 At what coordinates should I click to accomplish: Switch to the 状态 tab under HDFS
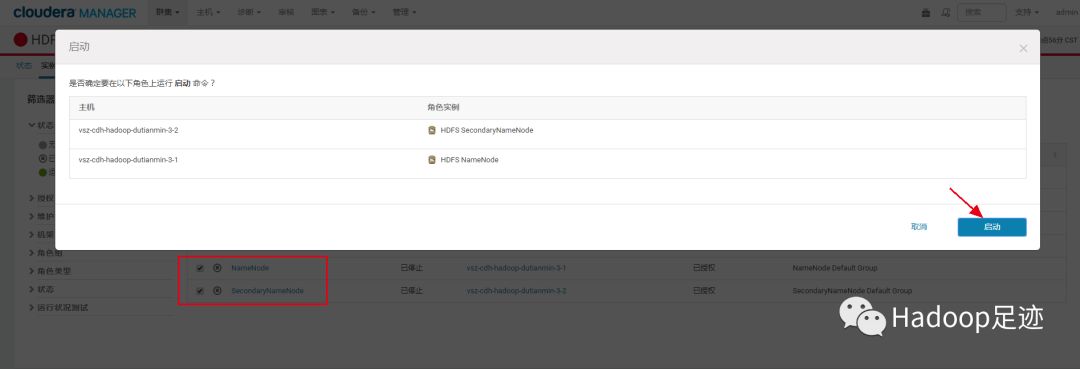click(x=23, y=65)
